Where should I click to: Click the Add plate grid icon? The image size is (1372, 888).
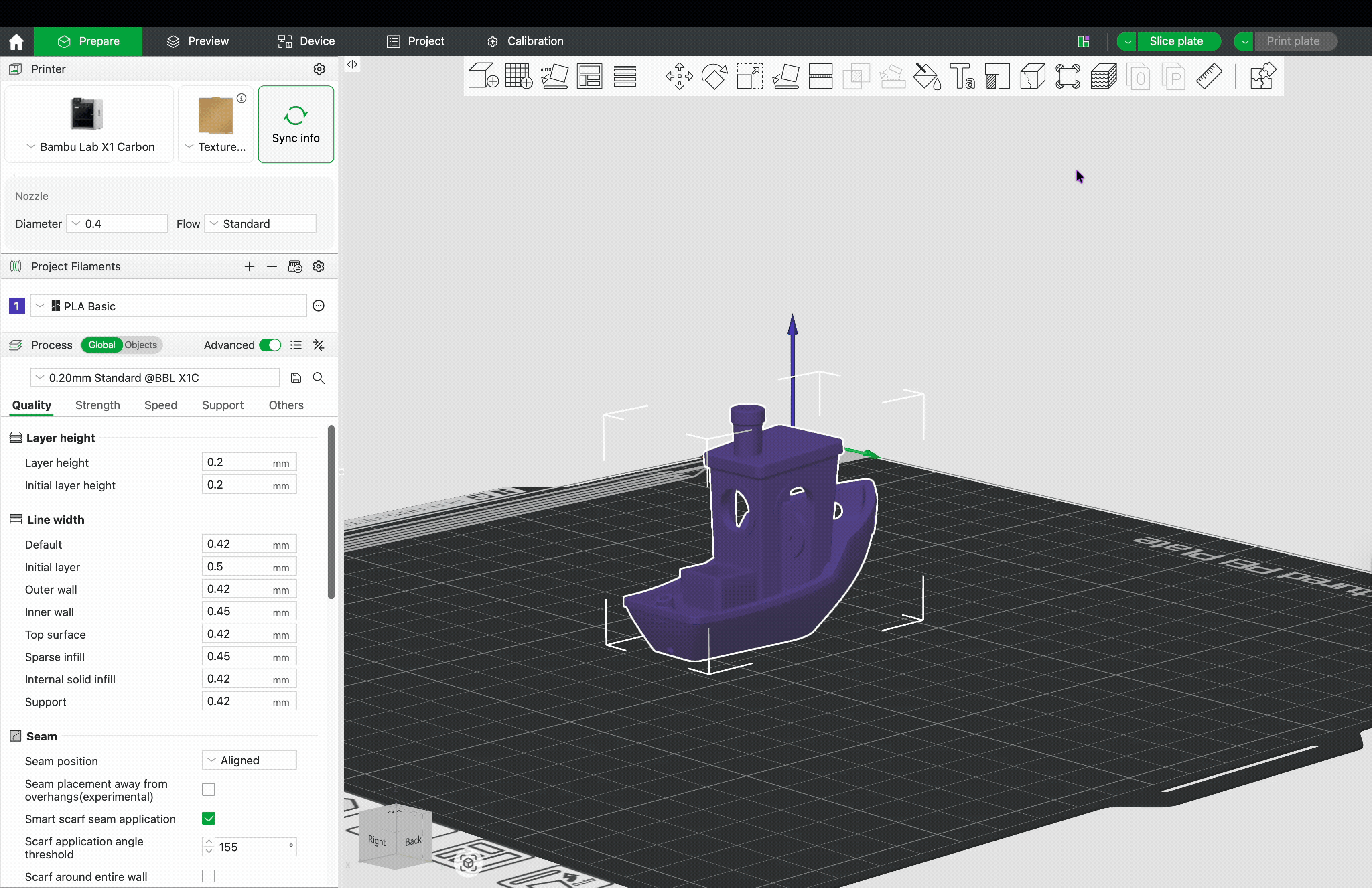[518, 76]
